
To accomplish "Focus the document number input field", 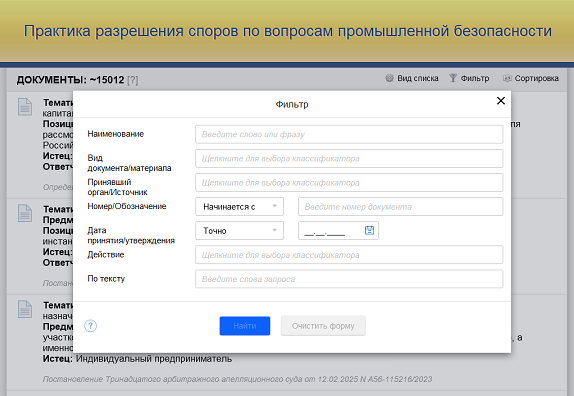I will (x=400, y=207).
